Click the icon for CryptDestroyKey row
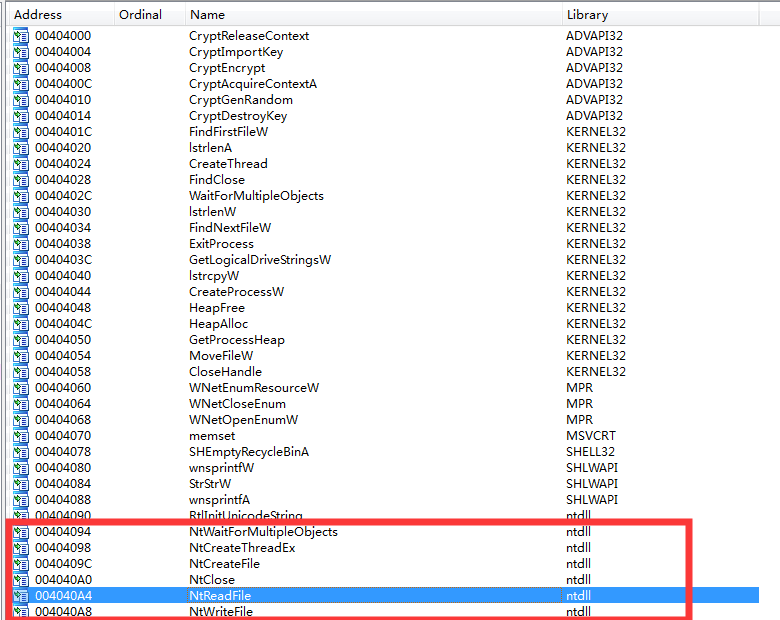 [21, 115]
